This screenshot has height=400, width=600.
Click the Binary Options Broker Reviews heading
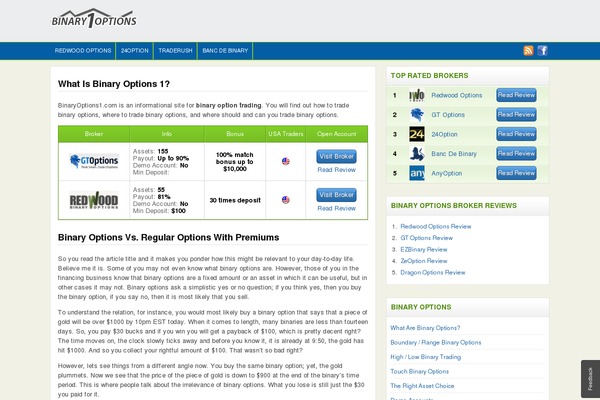pyautogui.click(x=453, y=206)
